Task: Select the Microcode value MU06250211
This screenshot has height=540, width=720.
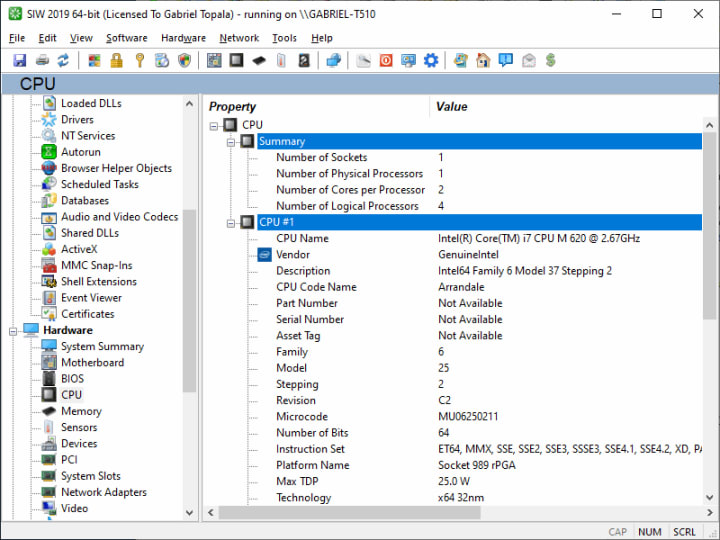Action: [468, 416]
